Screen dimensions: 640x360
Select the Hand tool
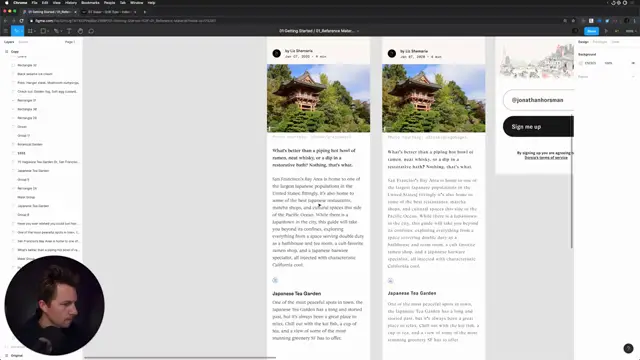[x=80, y=31]
